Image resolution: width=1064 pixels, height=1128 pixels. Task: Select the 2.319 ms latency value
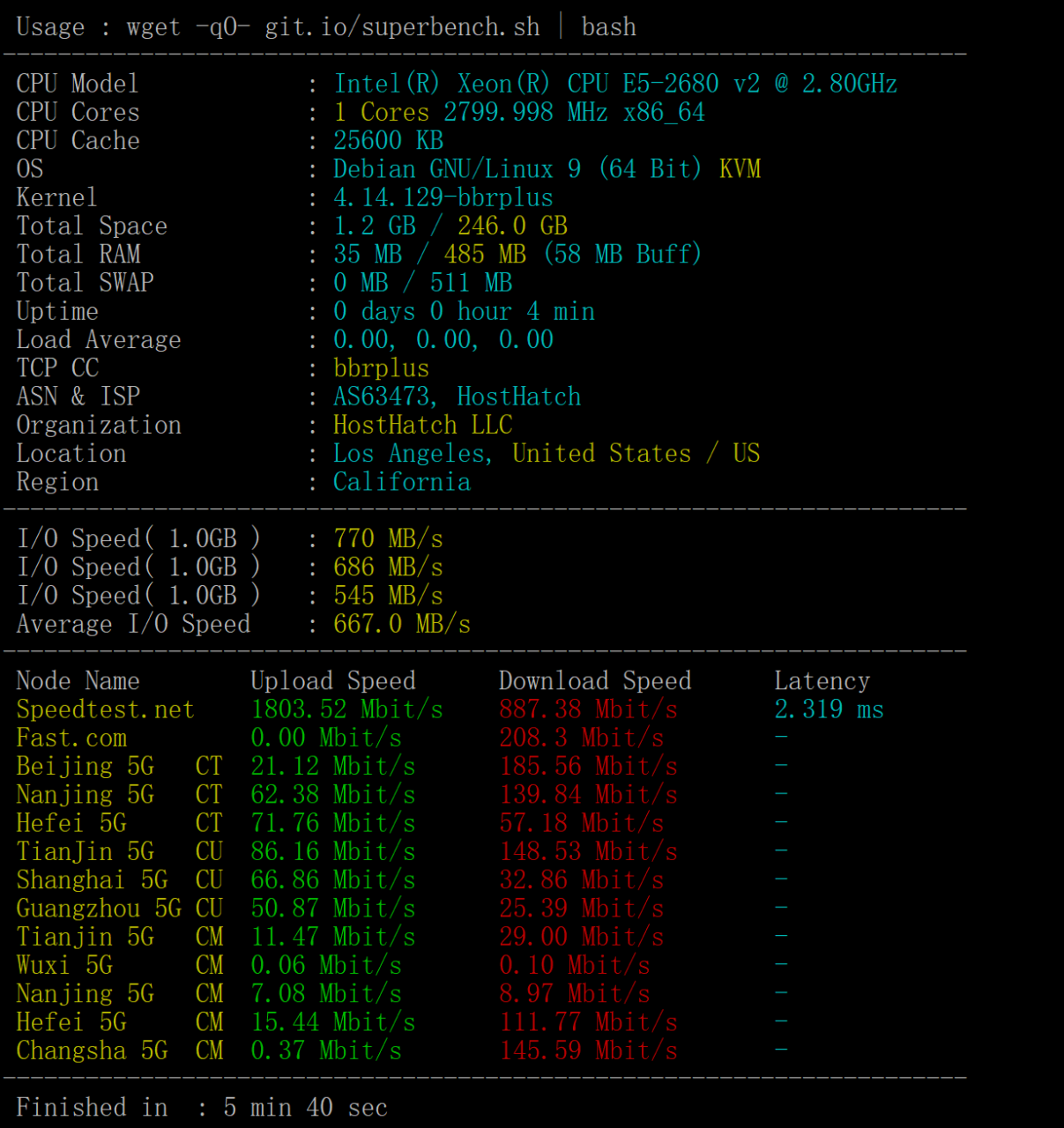tap(829, 709)
